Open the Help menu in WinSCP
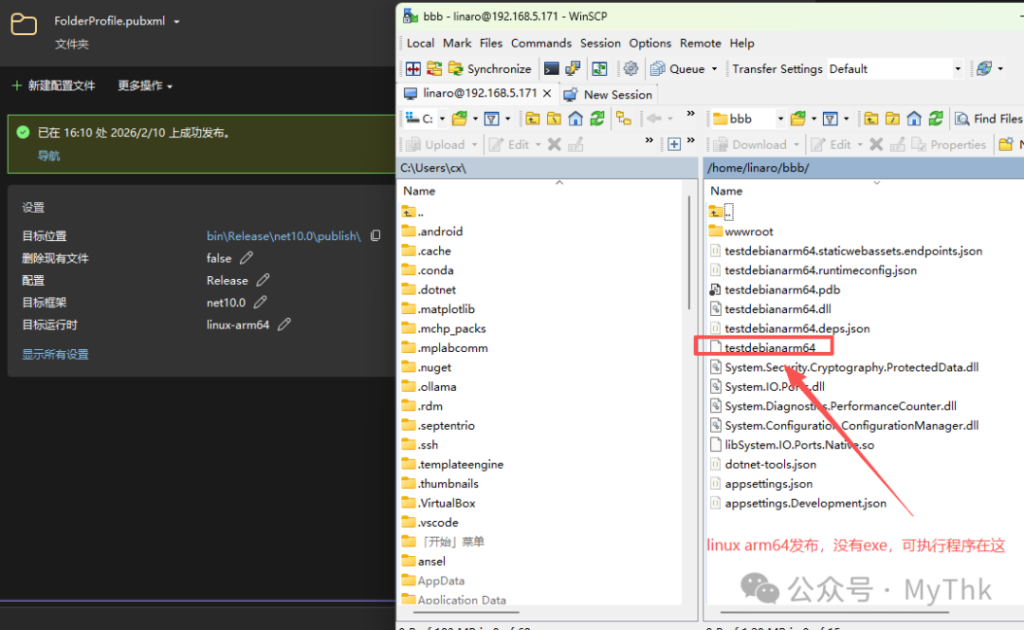1024x630 pixels. coord(741,43)
